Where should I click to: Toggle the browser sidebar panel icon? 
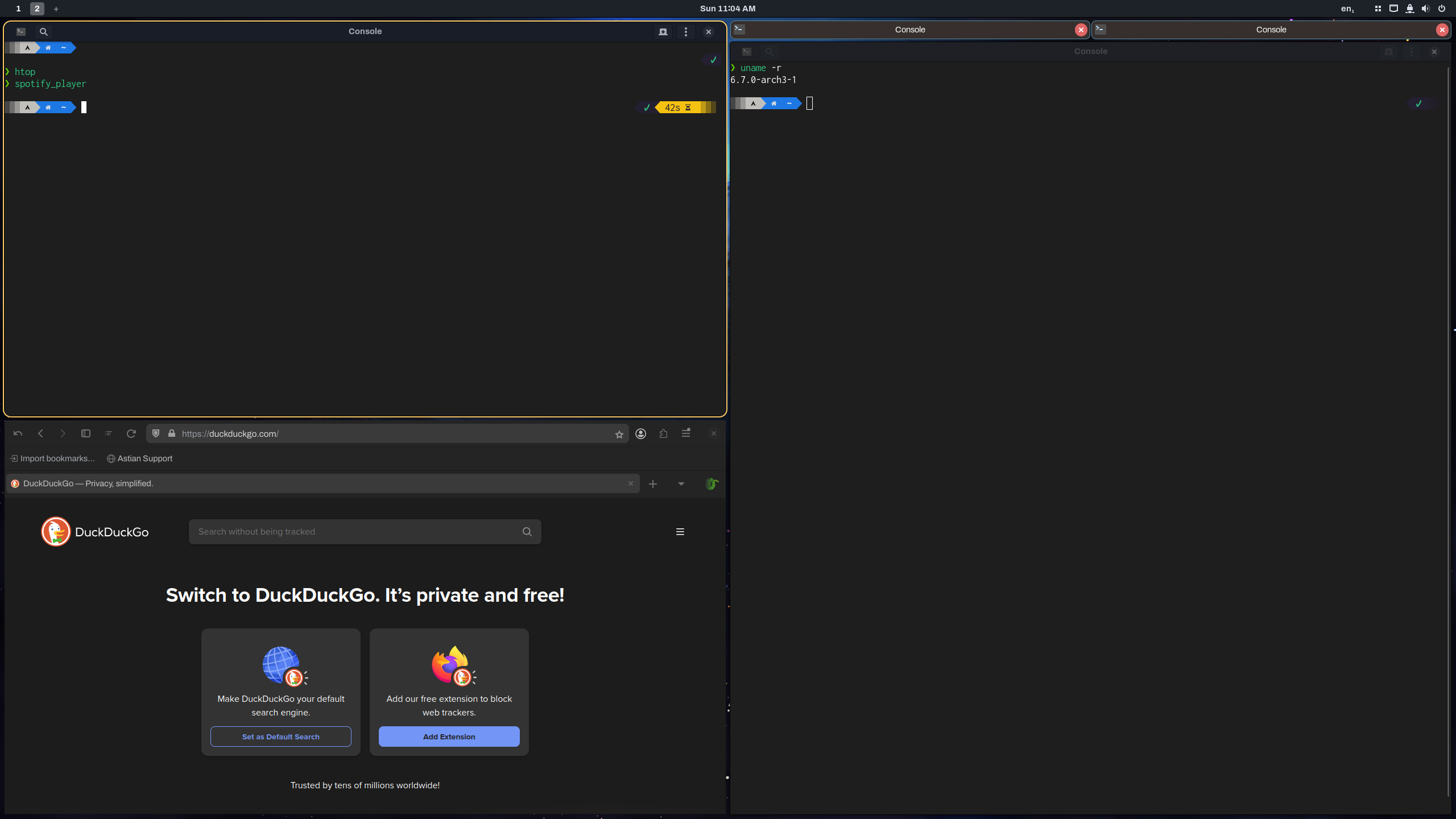coord(86,433)
